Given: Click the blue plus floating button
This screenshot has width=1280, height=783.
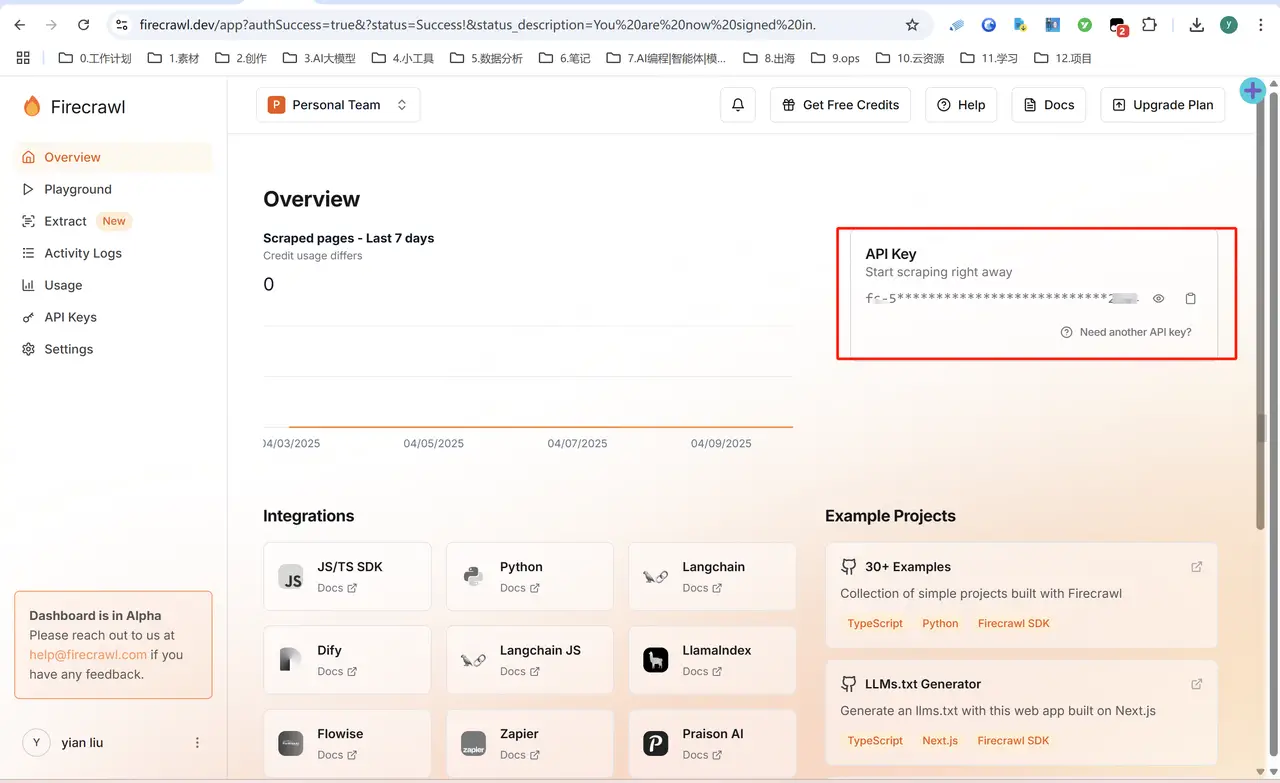Looking at the screenshot, I should click(1252, 91).
